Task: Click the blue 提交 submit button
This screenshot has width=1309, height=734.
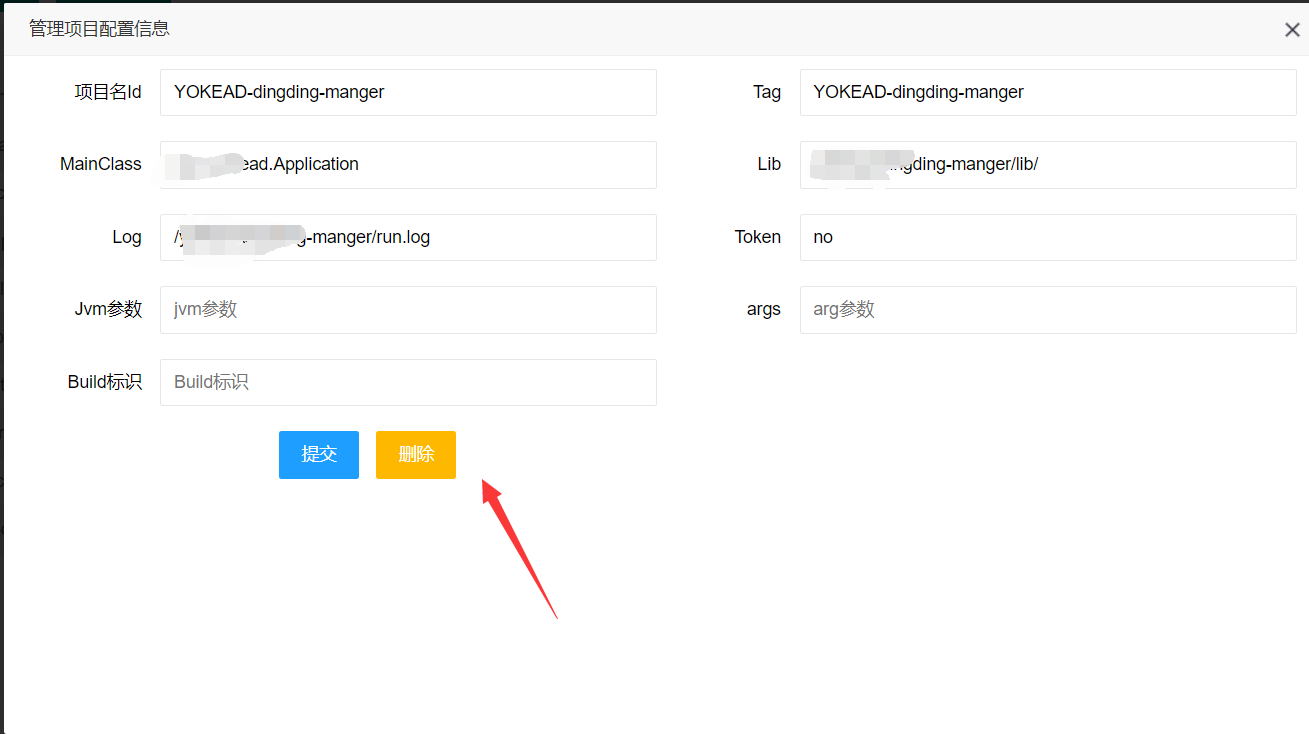Action: tap(319, 455)
